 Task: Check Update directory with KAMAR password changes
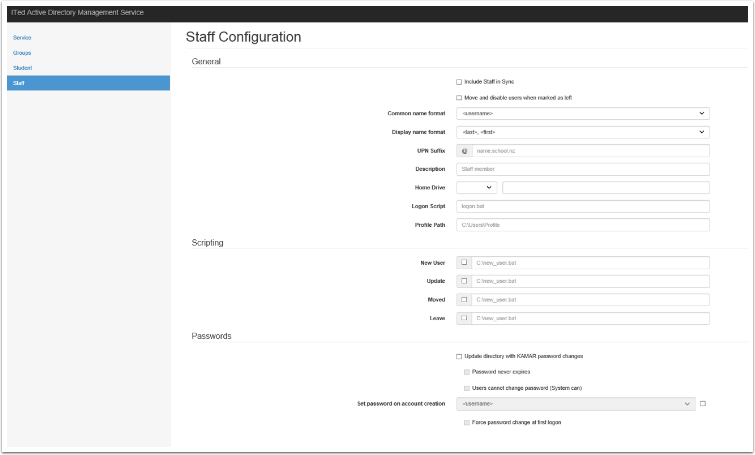459,356
